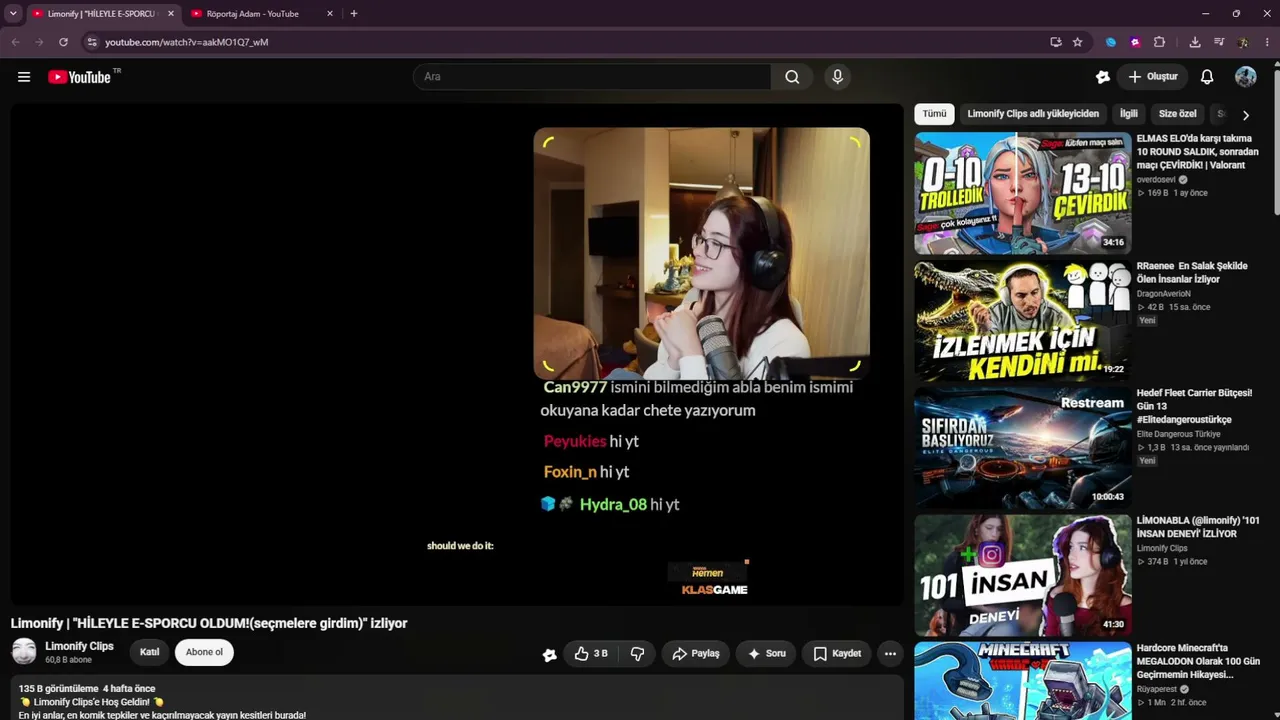The width and height of the screenshot is (1280, 720).
Task: Open the tab search dropdown arrow
Action: [13, 14]
